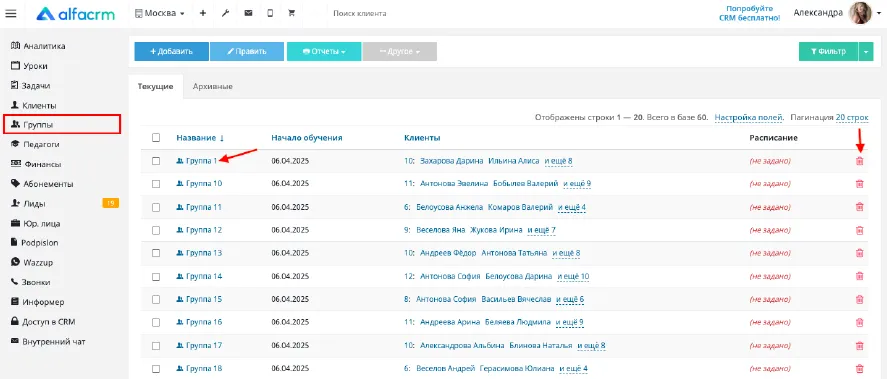Open Педагоги in the sidebar
Viewport: 887px width, 379px height.
click(35, 144)
